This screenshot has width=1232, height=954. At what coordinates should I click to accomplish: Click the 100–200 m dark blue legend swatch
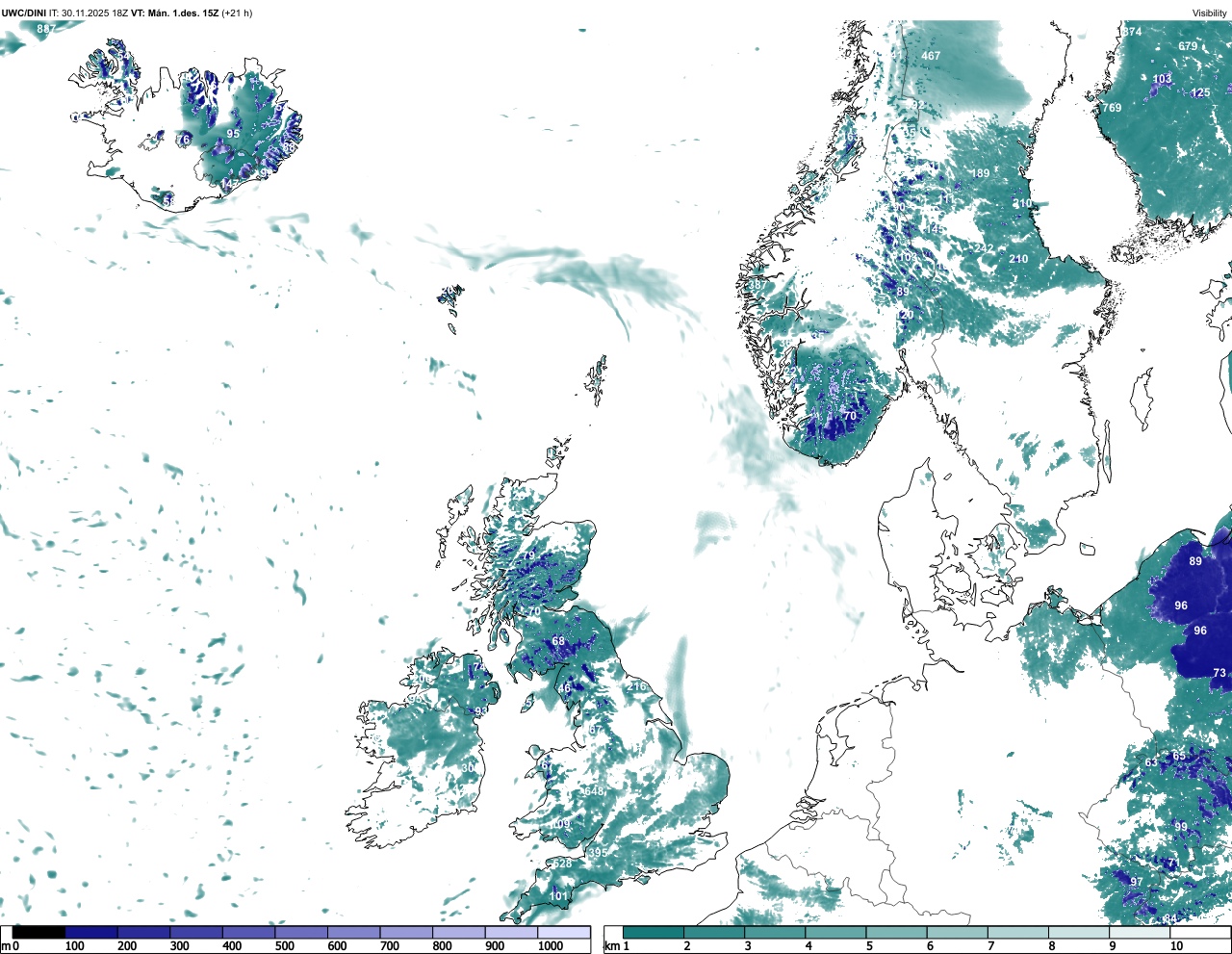(x=91, y=933)
